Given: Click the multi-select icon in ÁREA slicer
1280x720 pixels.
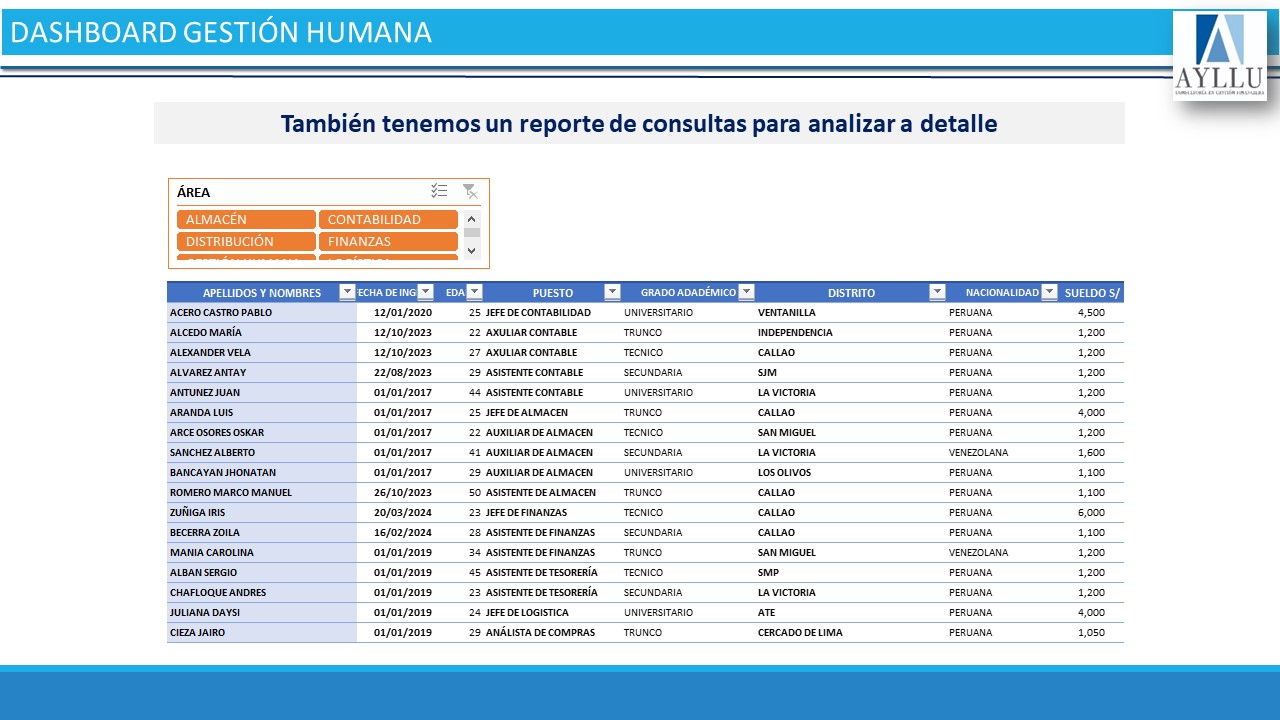Looking at the screenshot, I should (x=439, y=191).
